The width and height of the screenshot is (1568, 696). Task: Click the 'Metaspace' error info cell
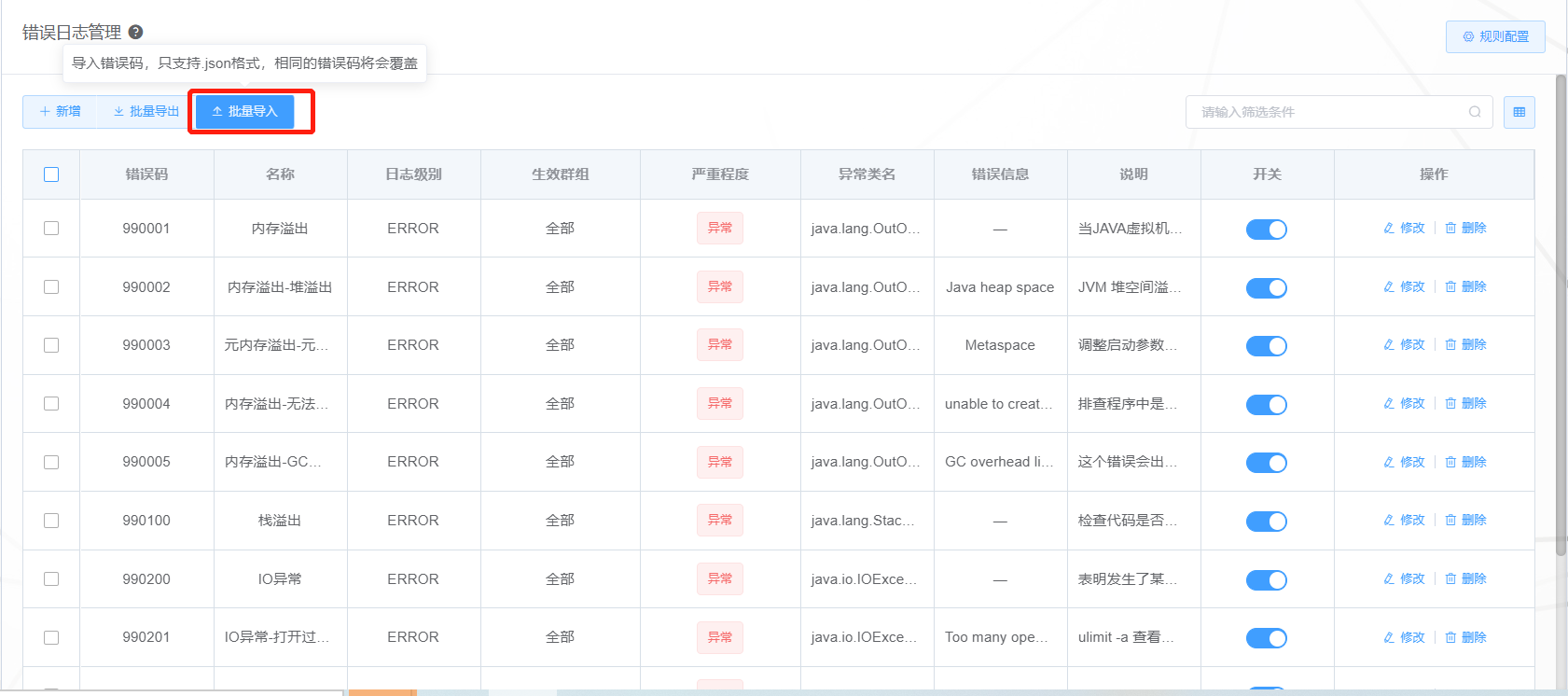coord(1000,345)
